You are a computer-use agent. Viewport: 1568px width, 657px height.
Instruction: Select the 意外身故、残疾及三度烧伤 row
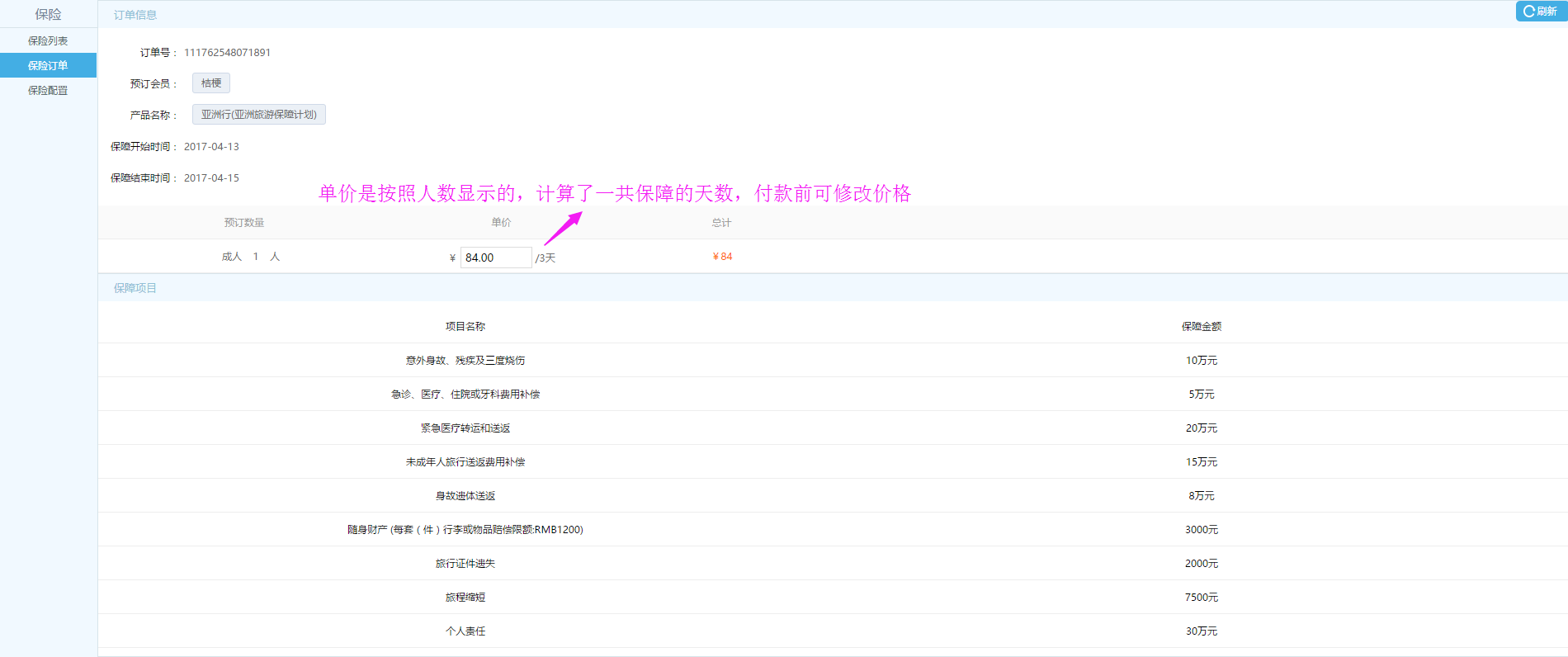[x=465, y=361]
